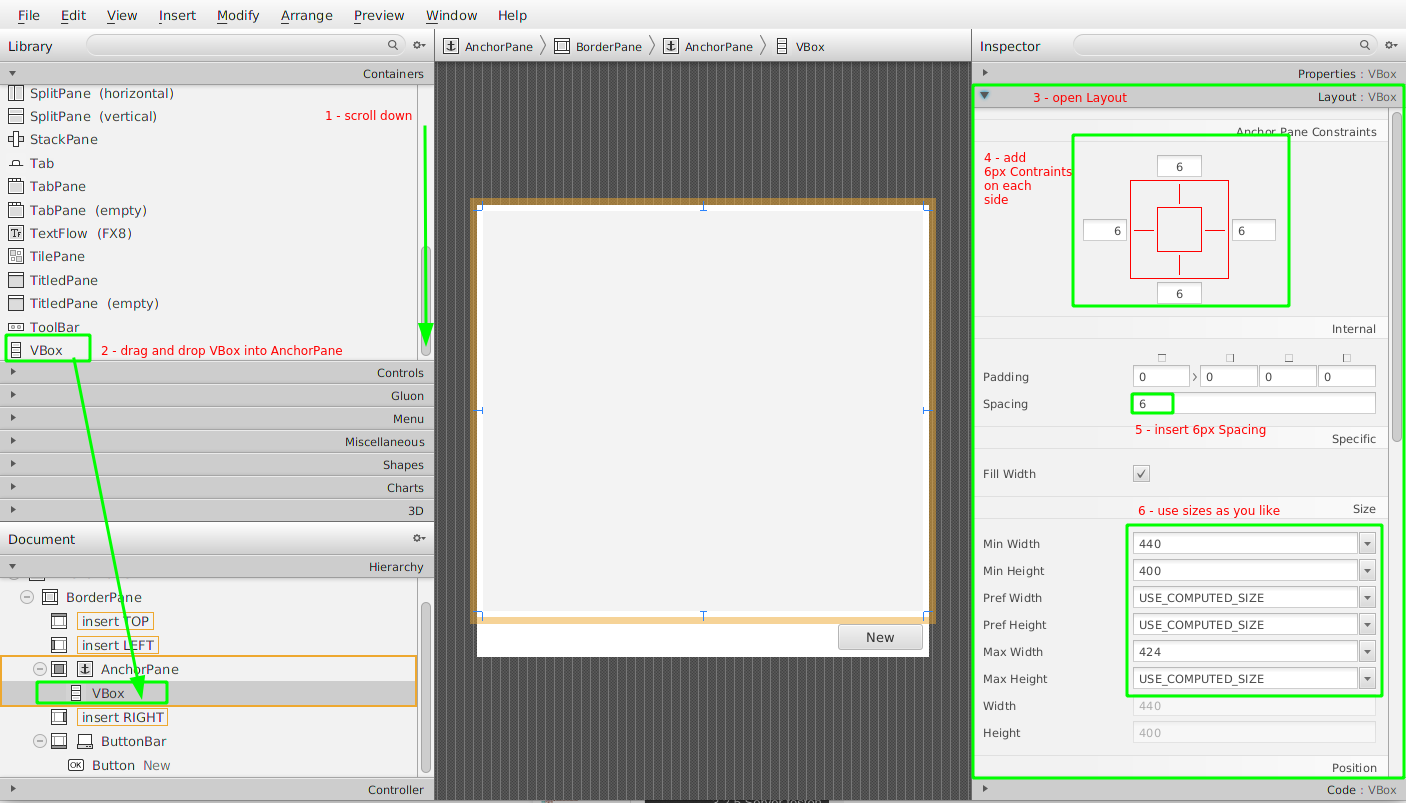
Task: Click the SplitPane (horizontal) library icon
Action: 15,93
